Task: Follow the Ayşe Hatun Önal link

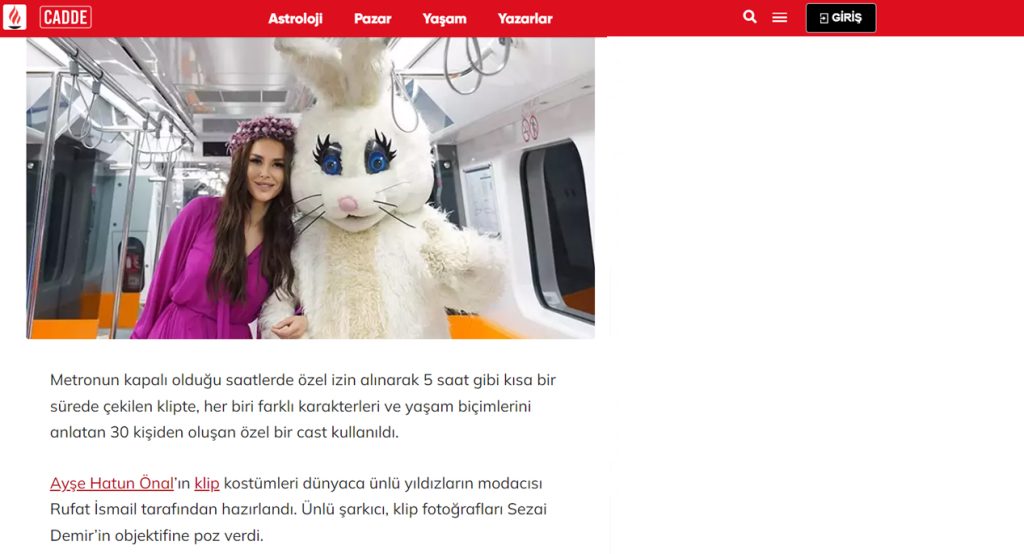Action: pyautogui.click(x=112, y=483)
